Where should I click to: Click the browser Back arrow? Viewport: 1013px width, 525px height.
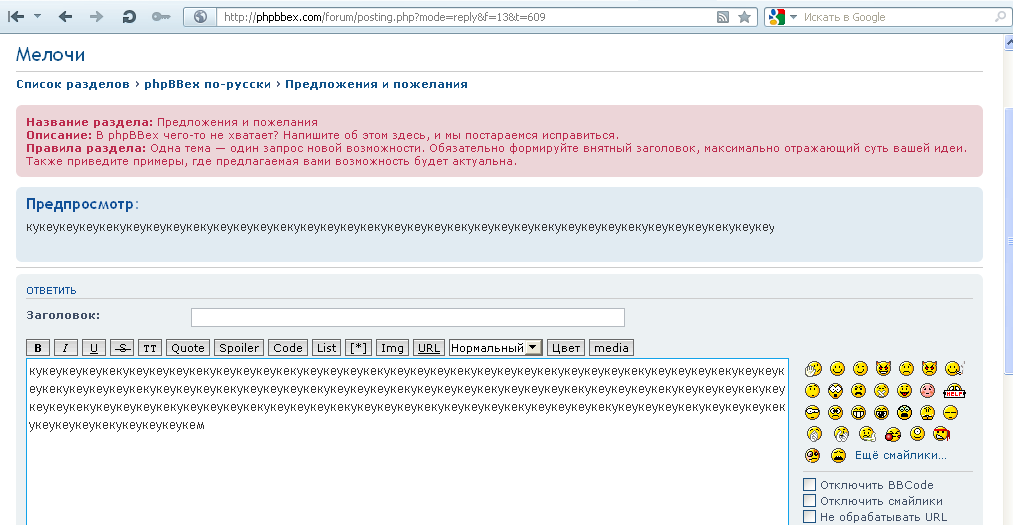[x=65, y=17]
